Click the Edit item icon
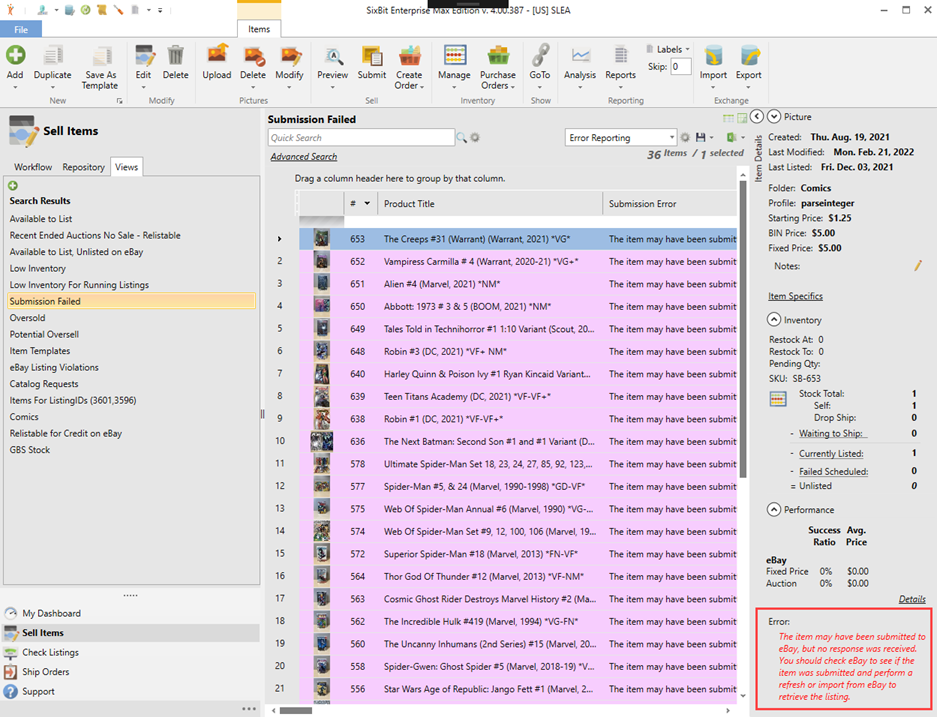The image size is (937, 717). (144, 56)
